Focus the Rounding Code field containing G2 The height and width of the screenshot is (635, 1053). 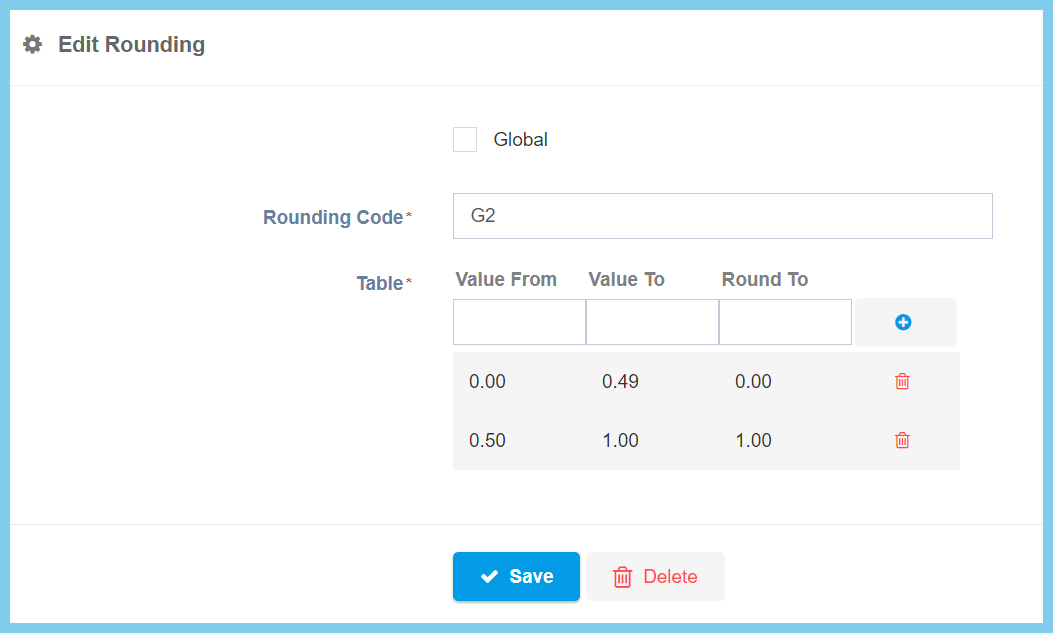click(x=722, y=216)
